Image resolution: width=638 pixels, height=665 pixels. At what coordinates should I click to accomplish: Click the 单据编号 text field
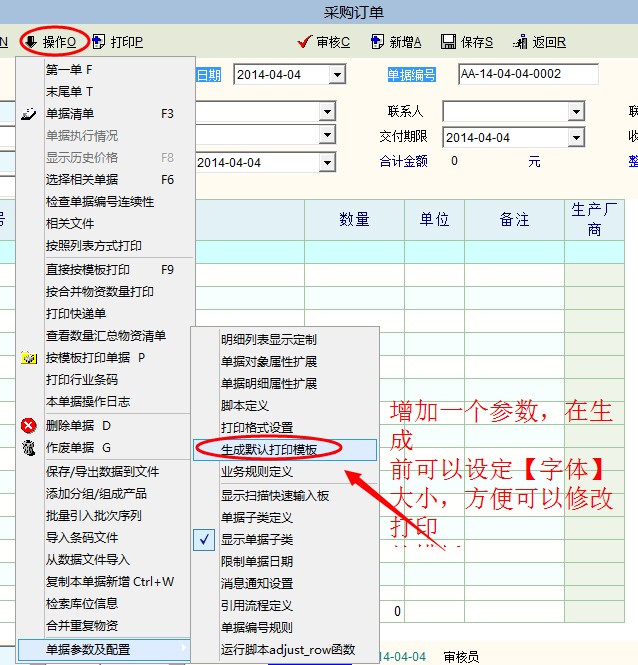point(527,74)
